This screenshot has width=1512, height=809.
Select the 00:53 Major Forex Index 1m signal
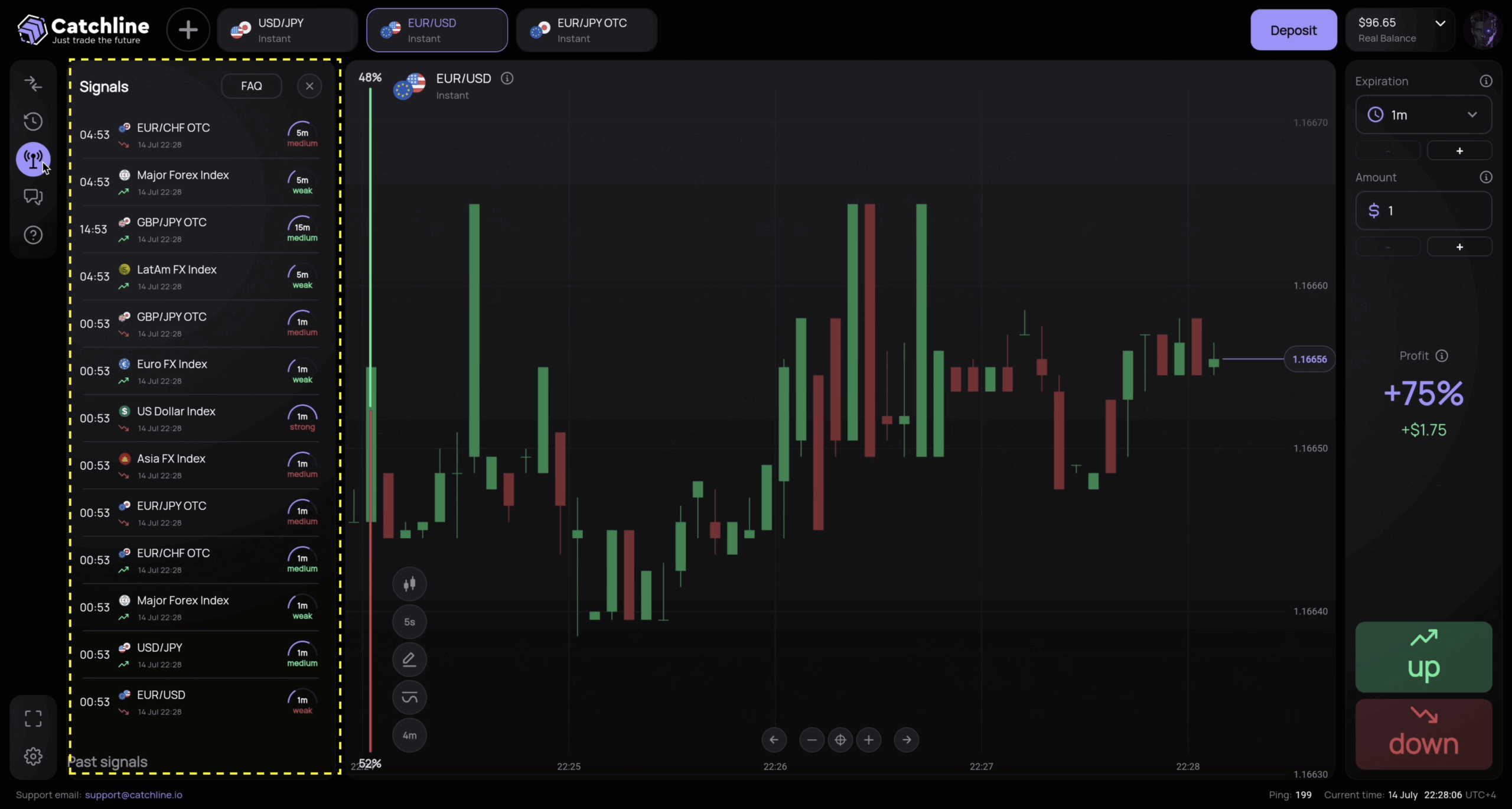tap(200, 607)
